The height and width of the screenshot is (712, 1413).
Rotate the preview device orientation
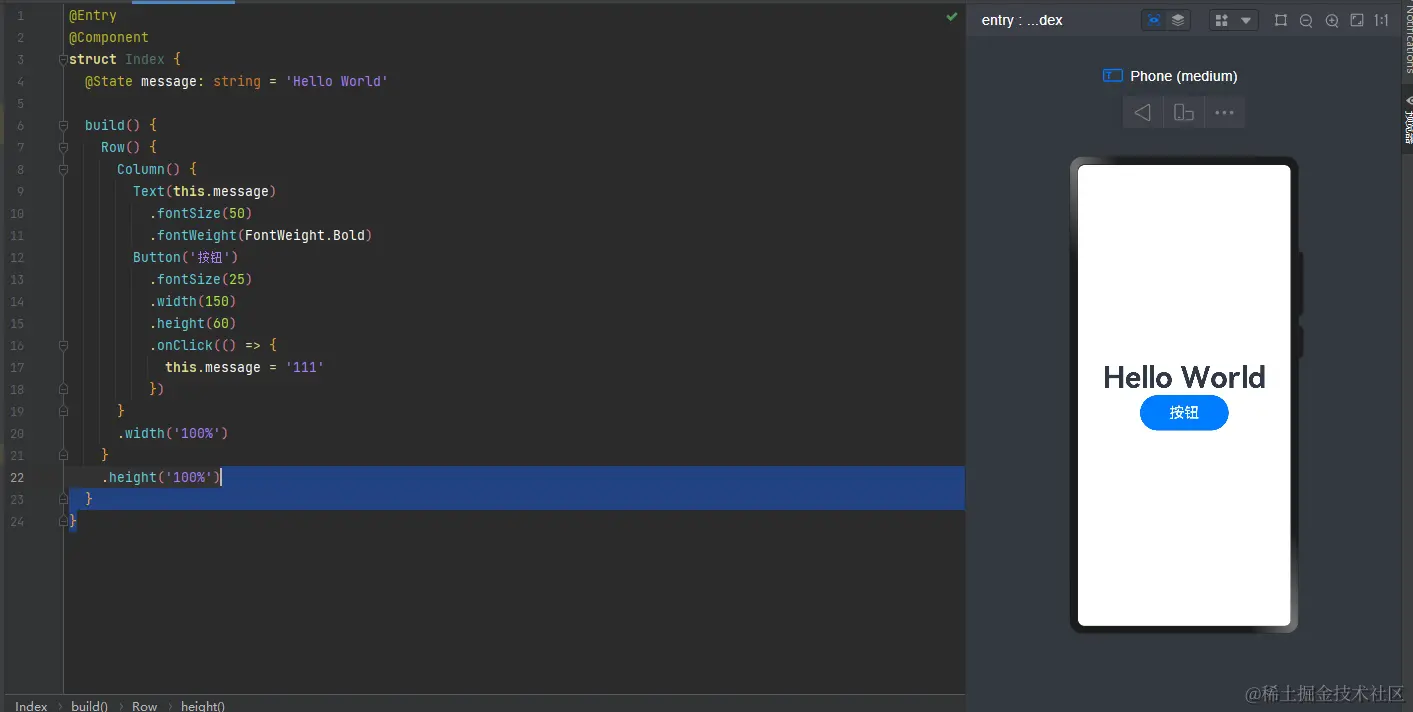pos(1184,113)
